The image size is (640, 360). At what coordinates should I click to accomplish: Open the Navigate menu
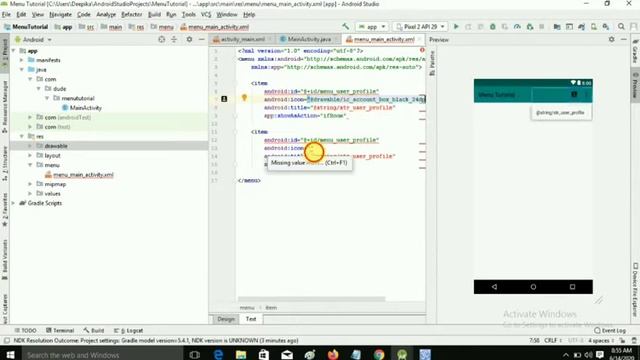coord(60,14)
